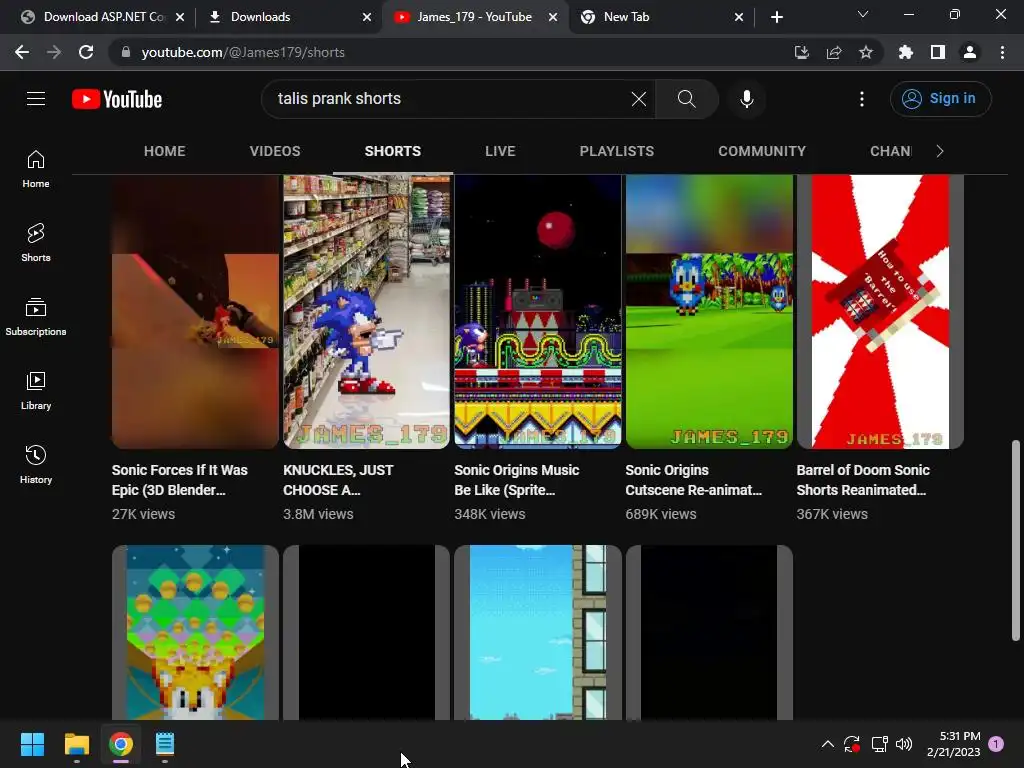Close the James_179 - YouTube tab
The height and width of the screenshot is (768, 1024).
click(553, 17)
